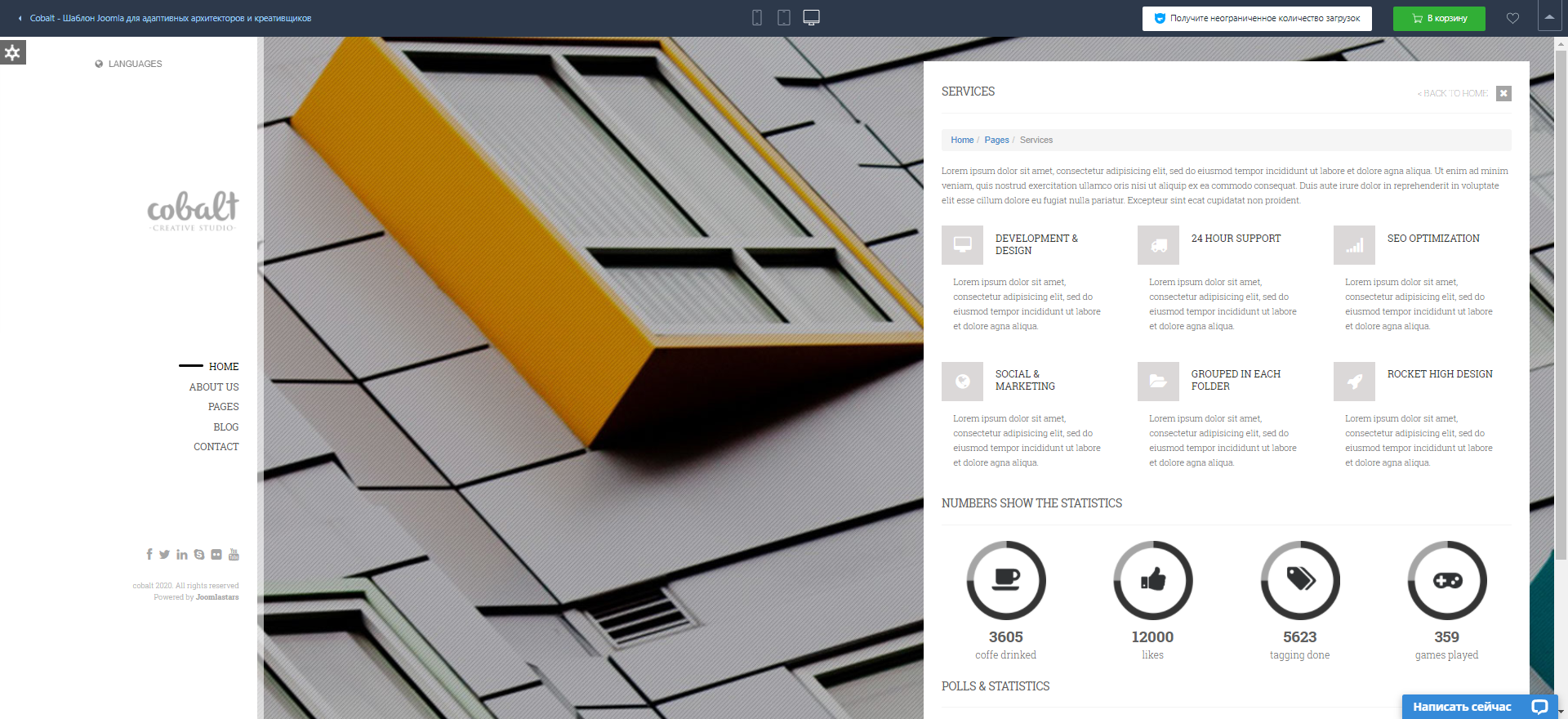Click the Back to Home link
The width and height of the screenshot is (1568, 719).
click(x=1453, y=94)
